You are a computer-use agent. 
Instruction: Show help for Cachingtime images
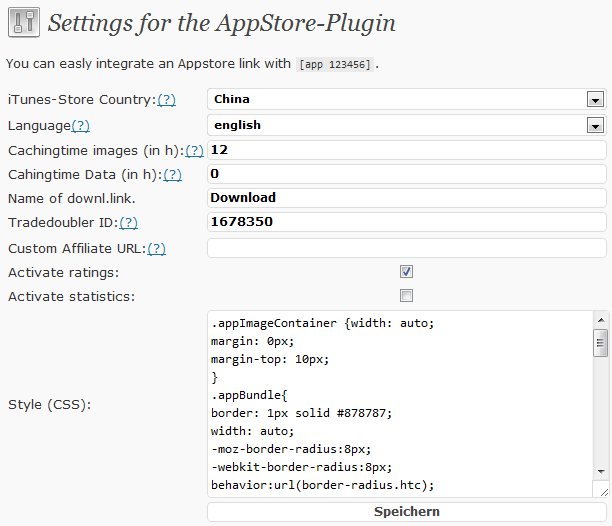point(194,151)
